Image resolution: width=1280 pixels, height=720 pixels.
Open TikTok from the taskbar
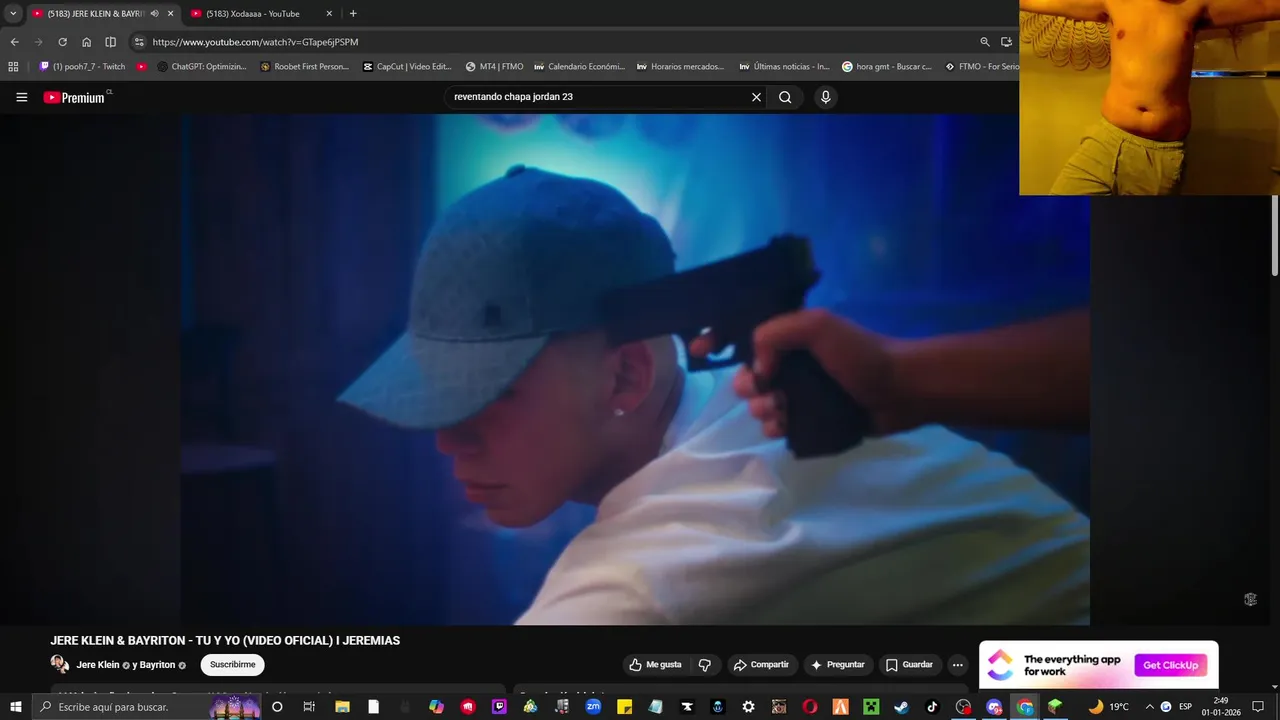click(x=932, y=707)
